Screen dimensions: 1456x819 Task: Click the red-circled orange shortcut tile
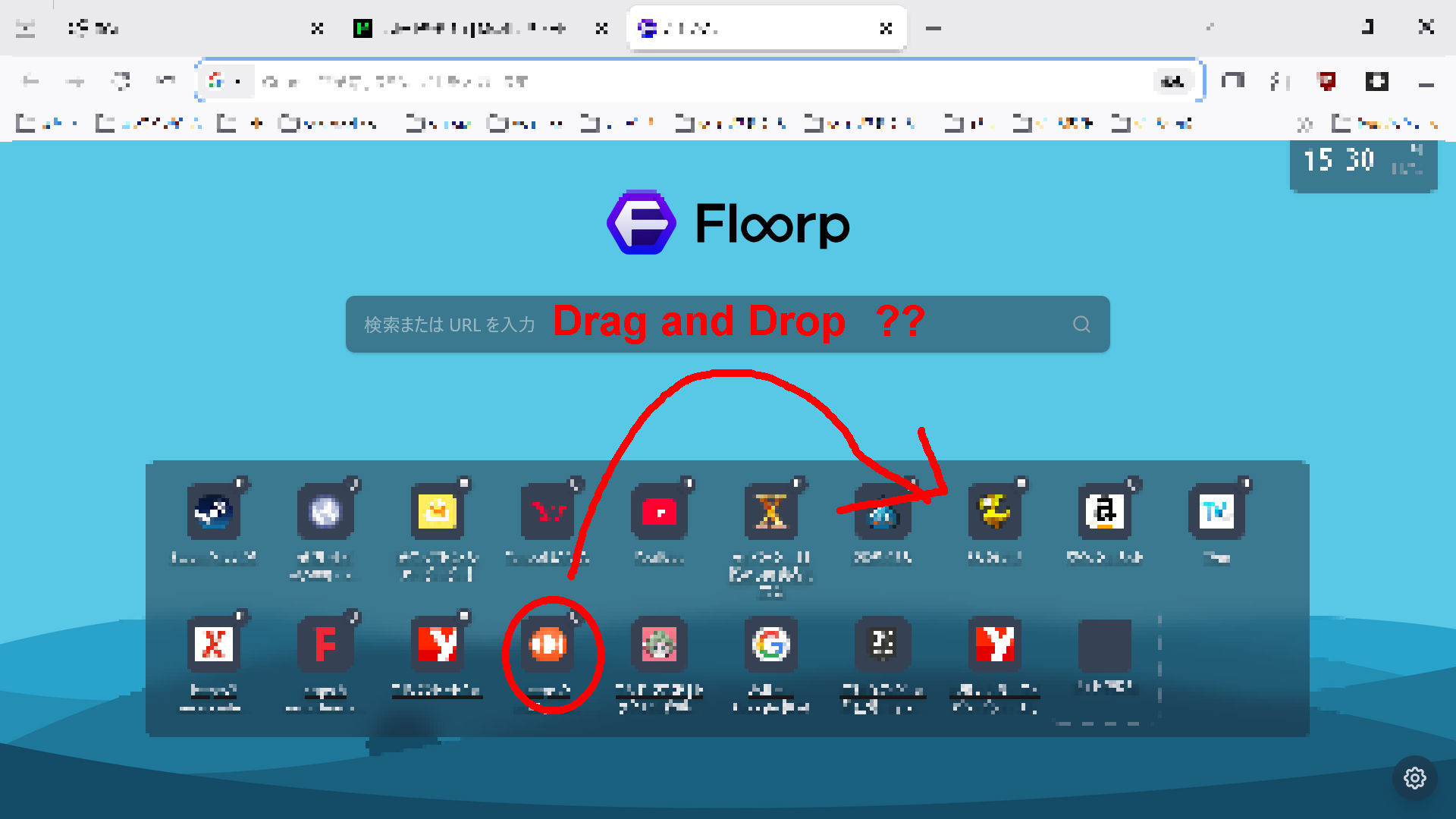548,645
